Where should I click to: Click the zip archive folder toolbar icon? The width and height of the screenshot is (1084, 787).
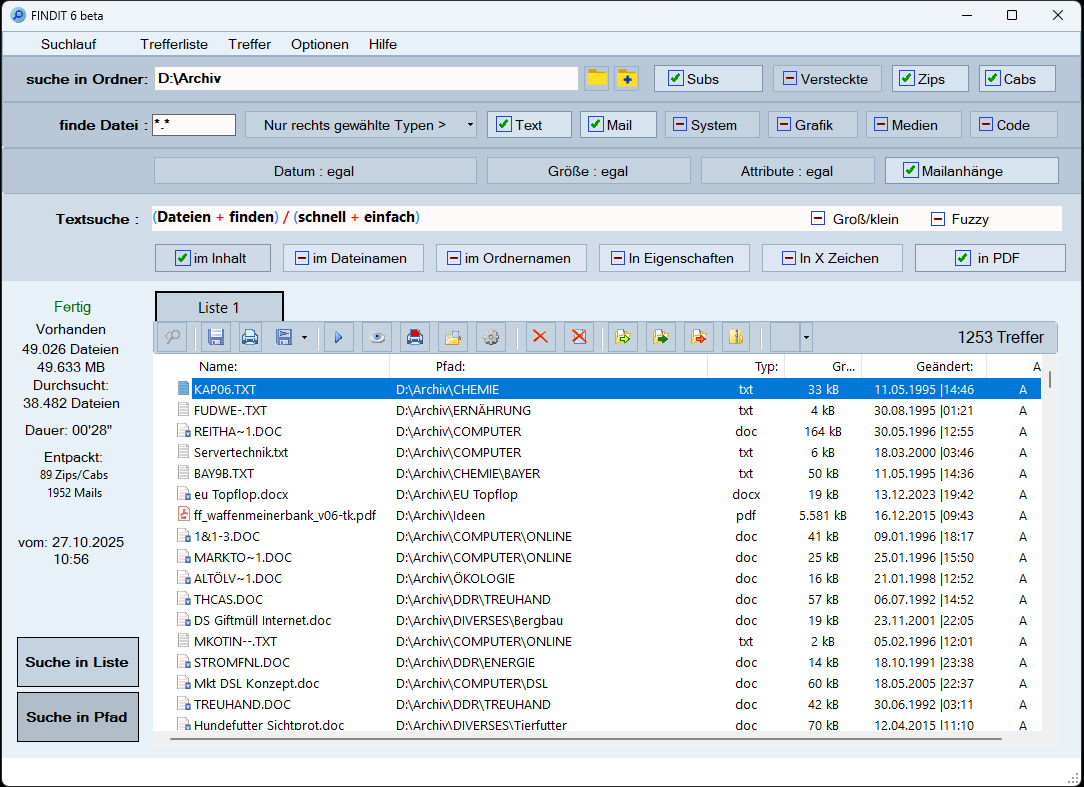(x=736, y=338)
